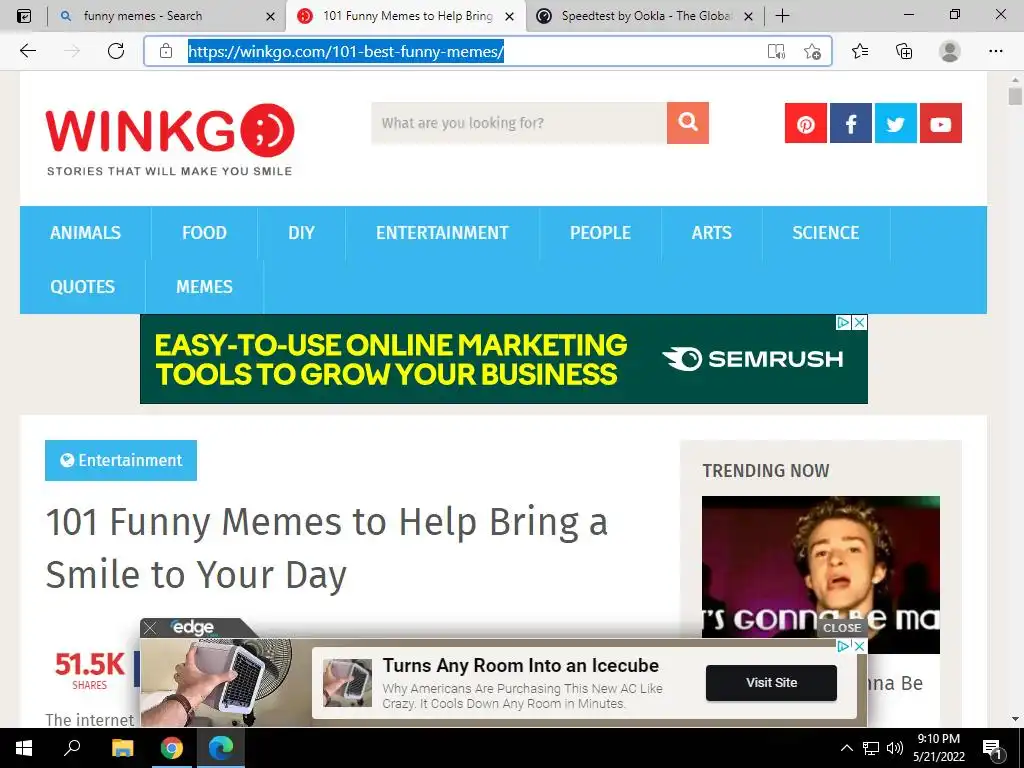Click the browser Back arrow
Viewport: 1024px width, 768px height.
[27, 51]
